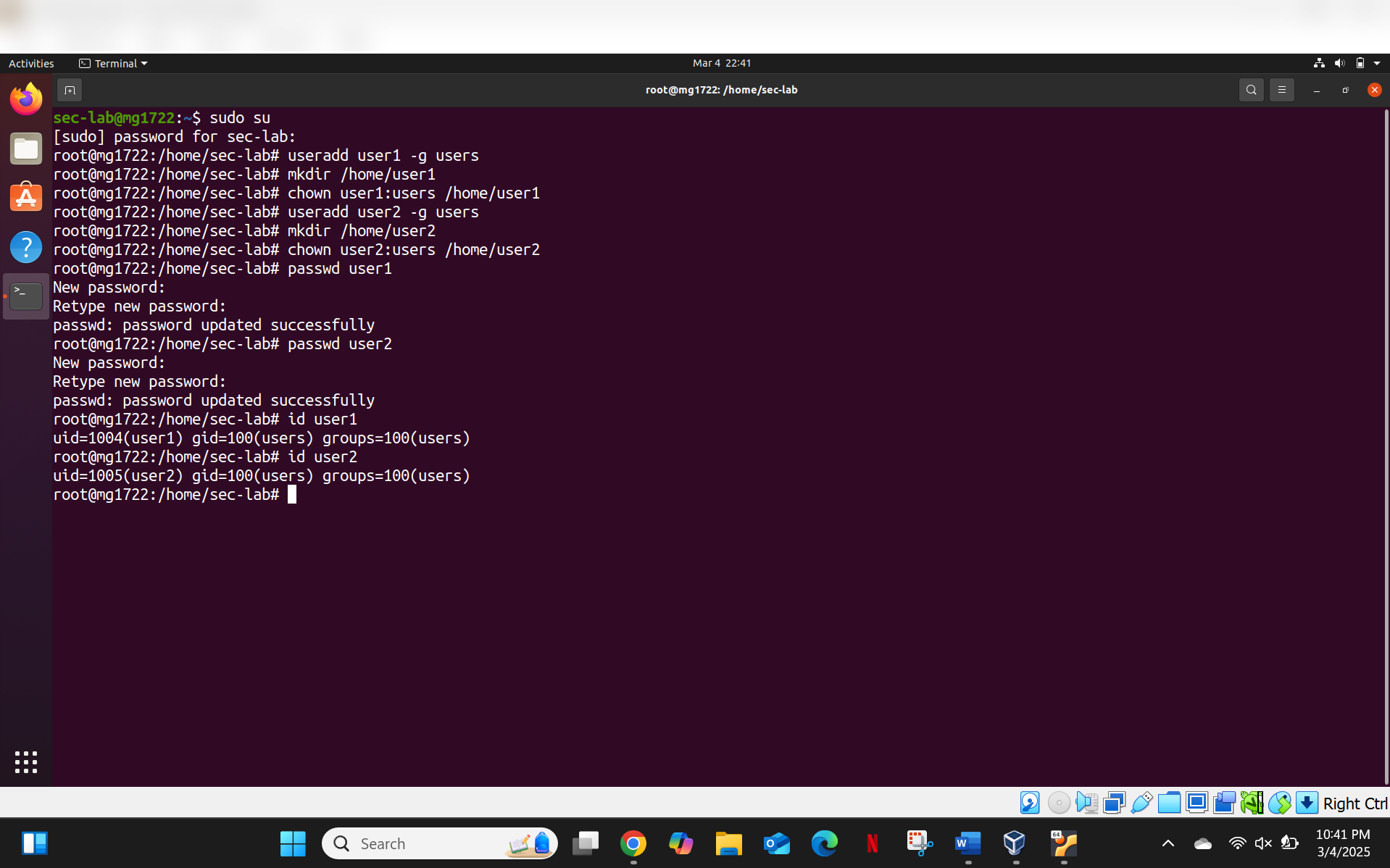Click the VirtualBox network adapters icon
1390x868 pixels.
(x=1114, y=803)
